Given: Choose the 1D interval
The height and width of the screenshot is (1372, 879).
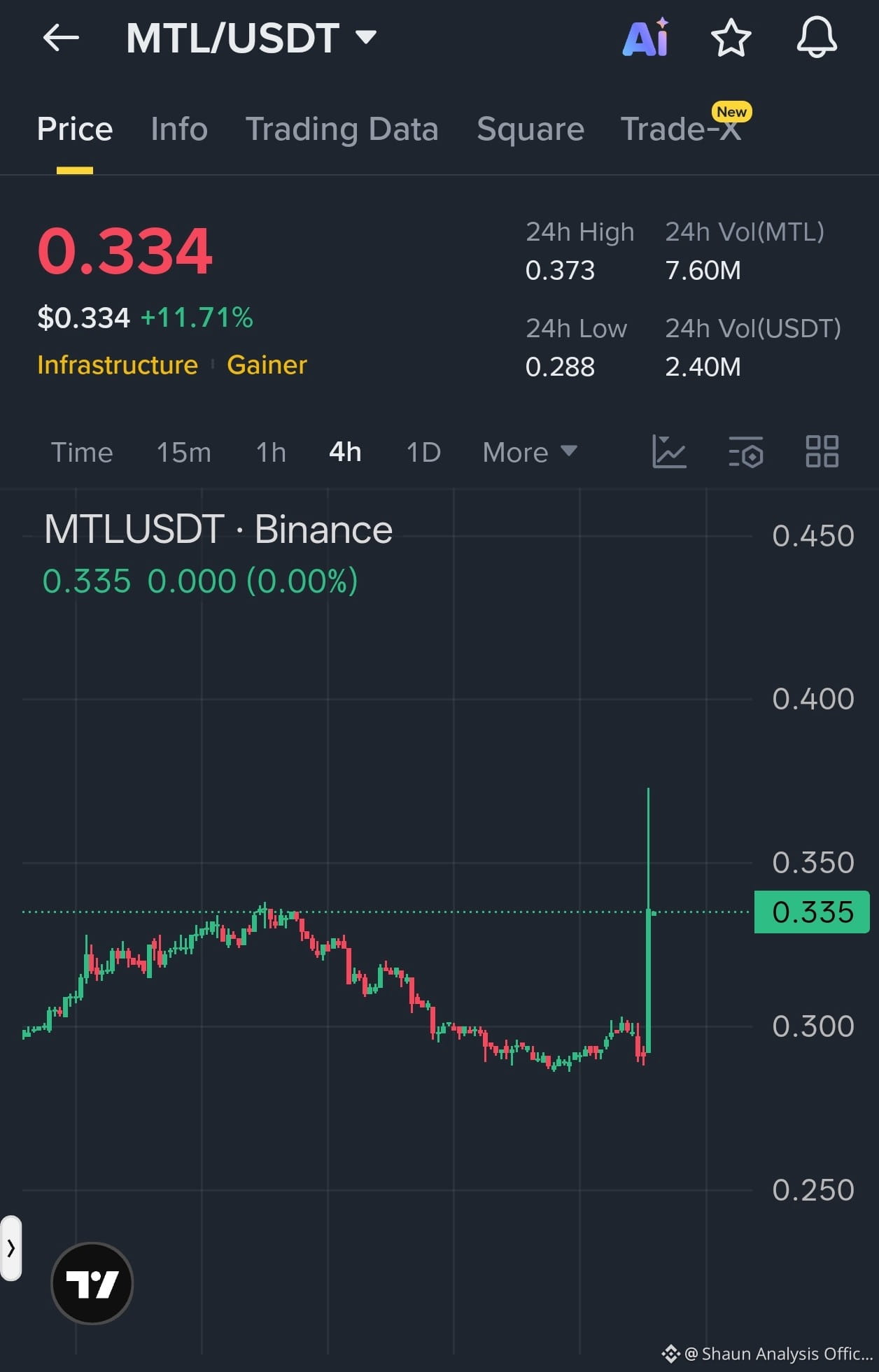Looking at the screenshot, I should tap(423, 453).
